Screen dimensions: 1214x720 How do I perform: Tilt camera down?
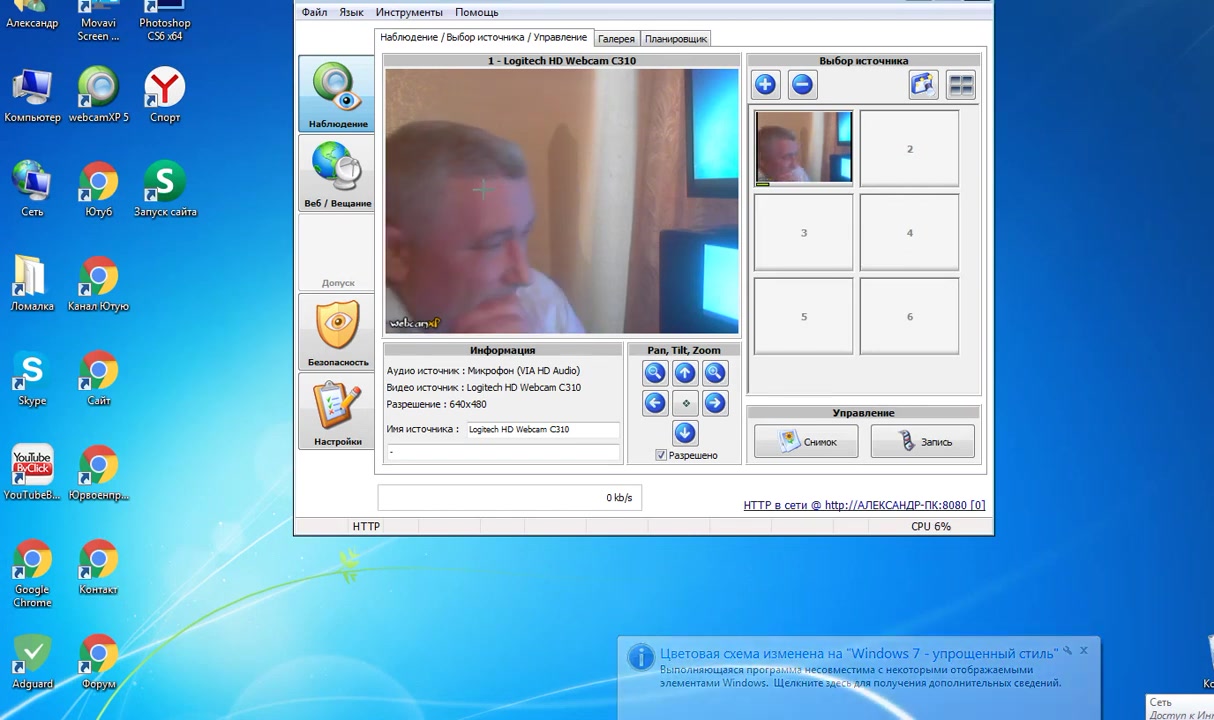685,433
